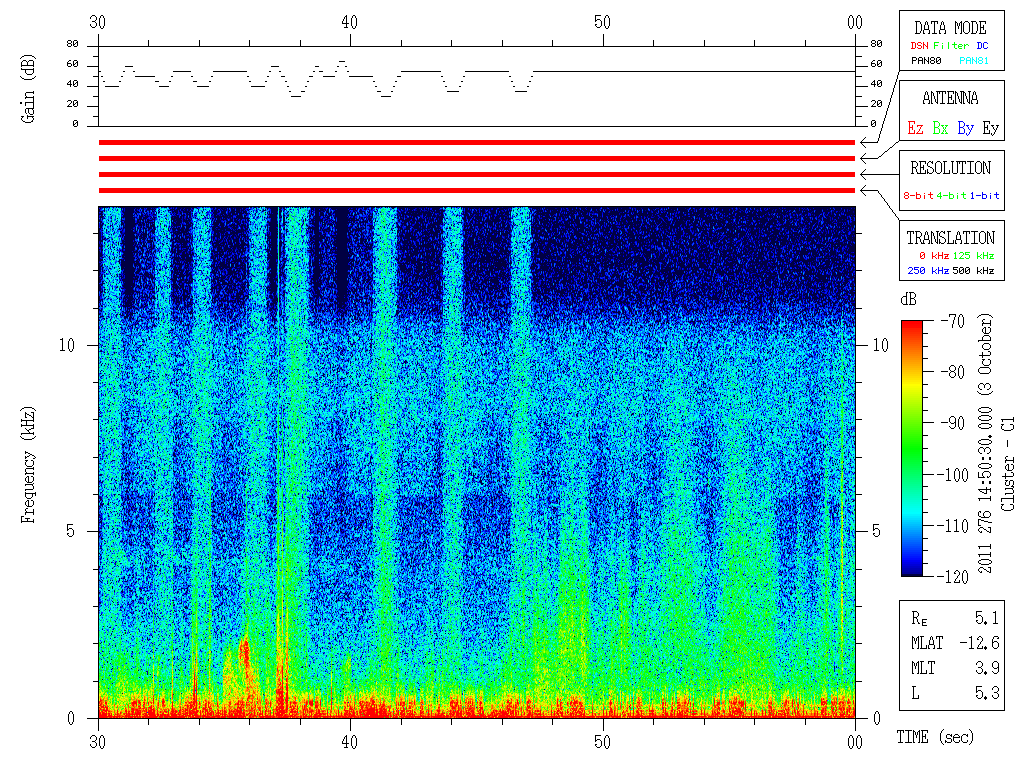Click the data mode red status bar
Image resolution: width=1024 pixels, height=768 pixels.
(x=477, y=142)
